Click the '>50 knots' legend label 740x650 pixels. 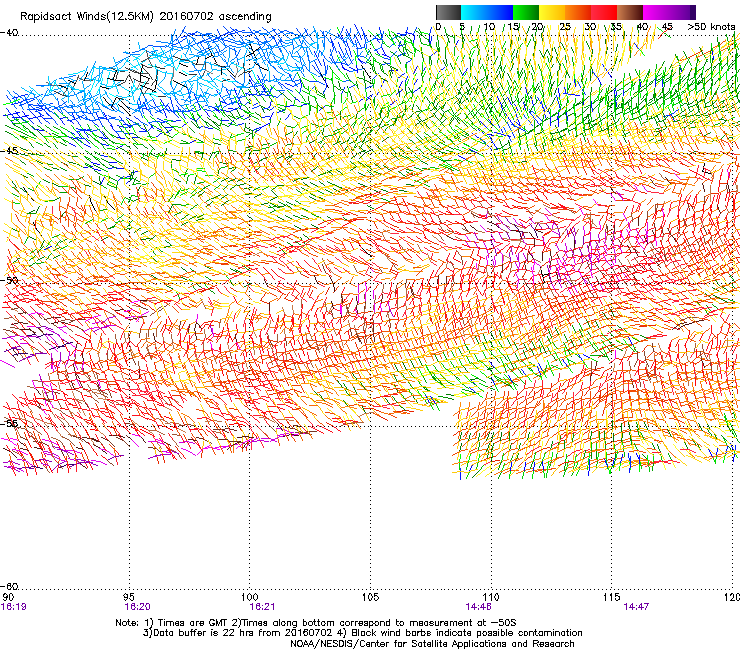pyautogui.click(x=711, y=26)
